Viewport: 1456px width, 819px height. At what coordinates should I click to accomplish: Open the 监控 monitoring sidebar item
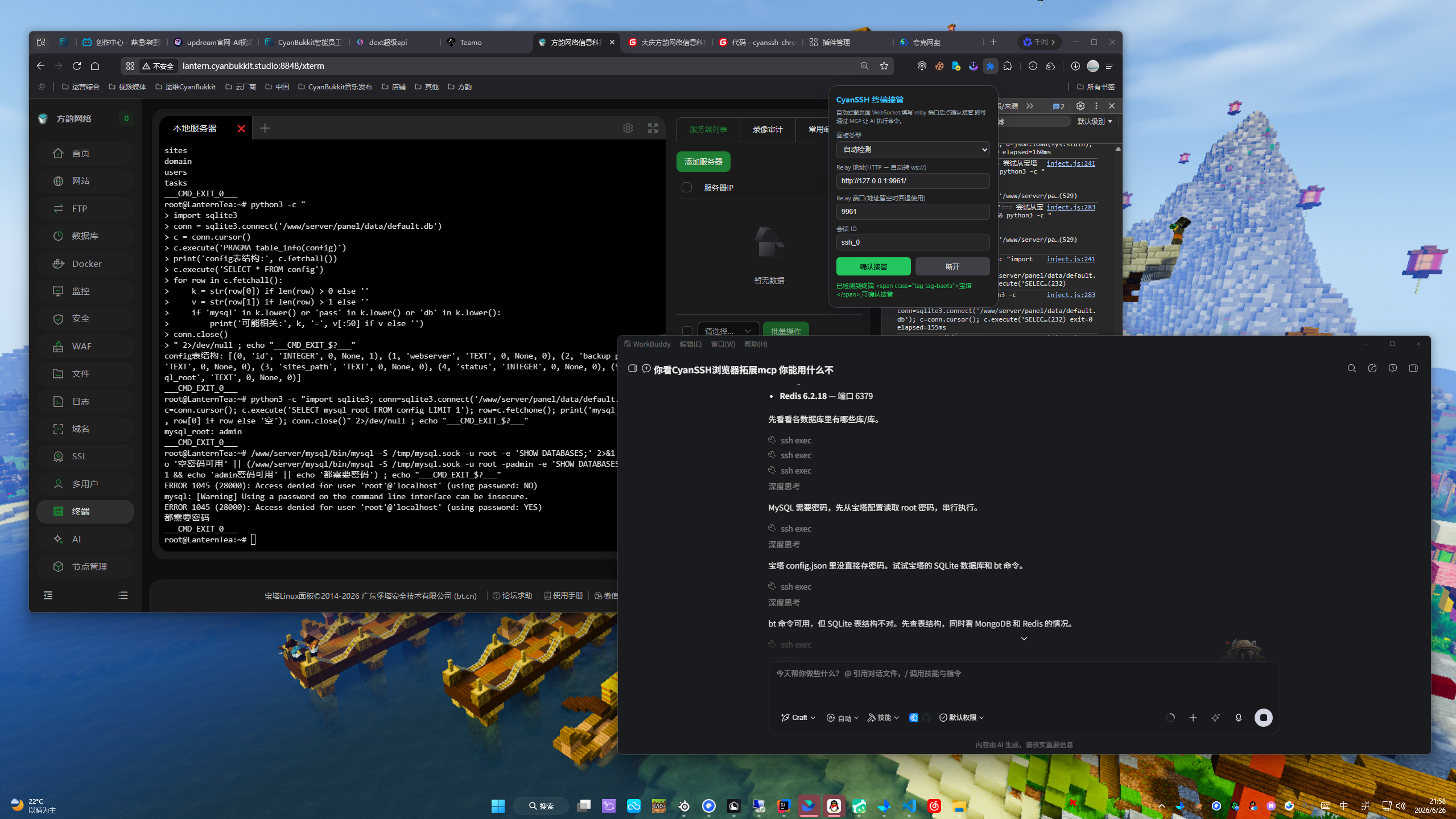85,291
